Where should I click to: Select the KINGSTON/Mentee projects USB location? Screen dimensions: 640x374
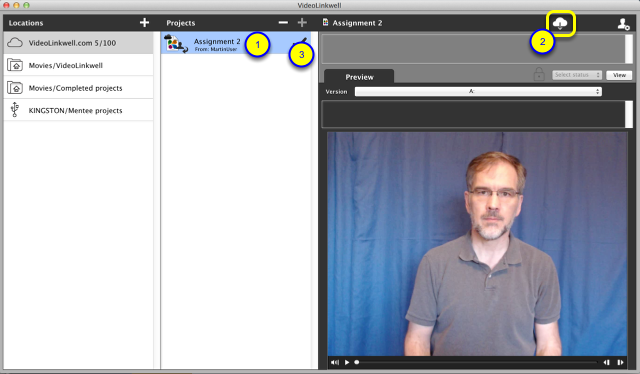tap(78, 110)
